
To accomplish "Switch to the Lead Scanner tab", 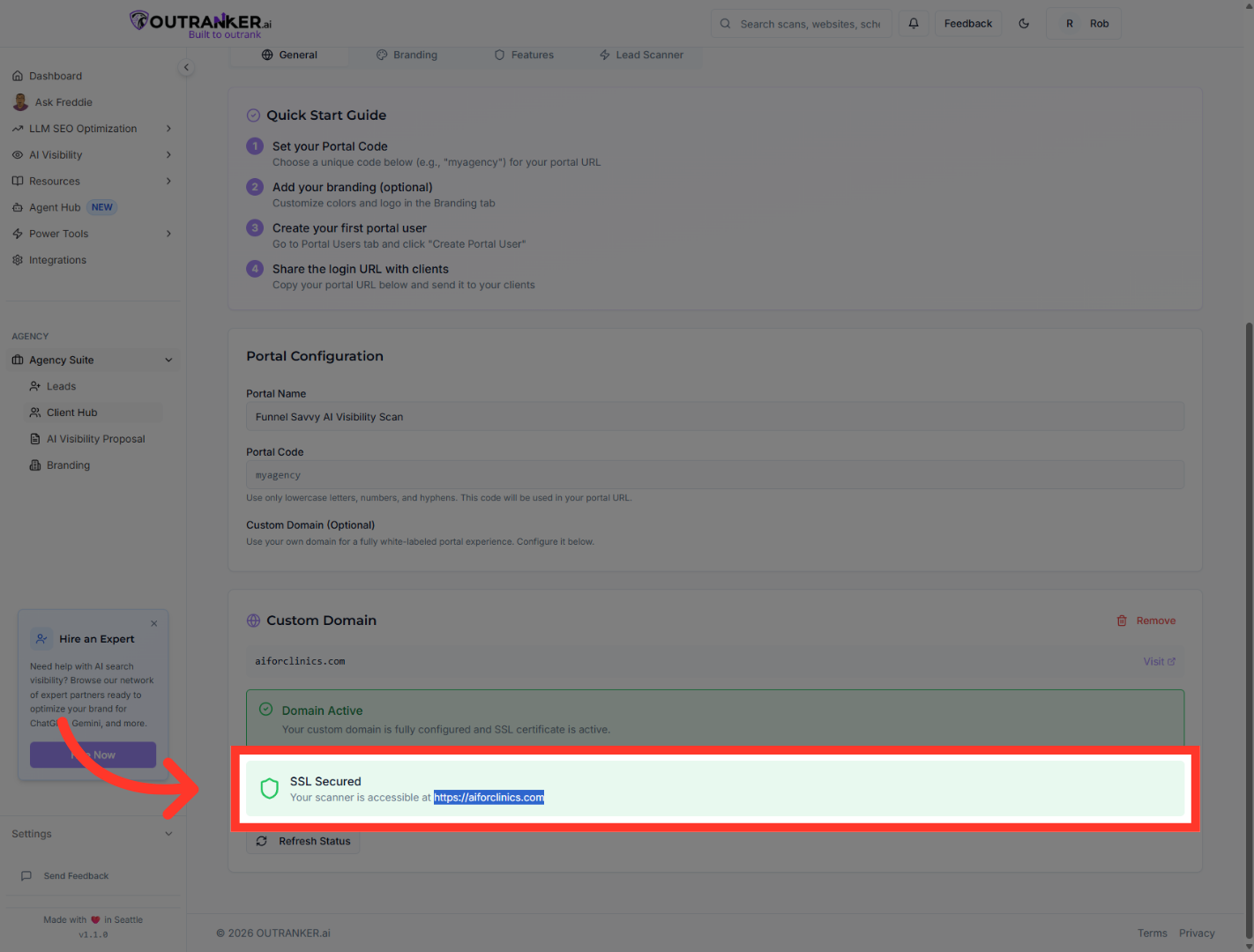I will (x=641, y=55).
